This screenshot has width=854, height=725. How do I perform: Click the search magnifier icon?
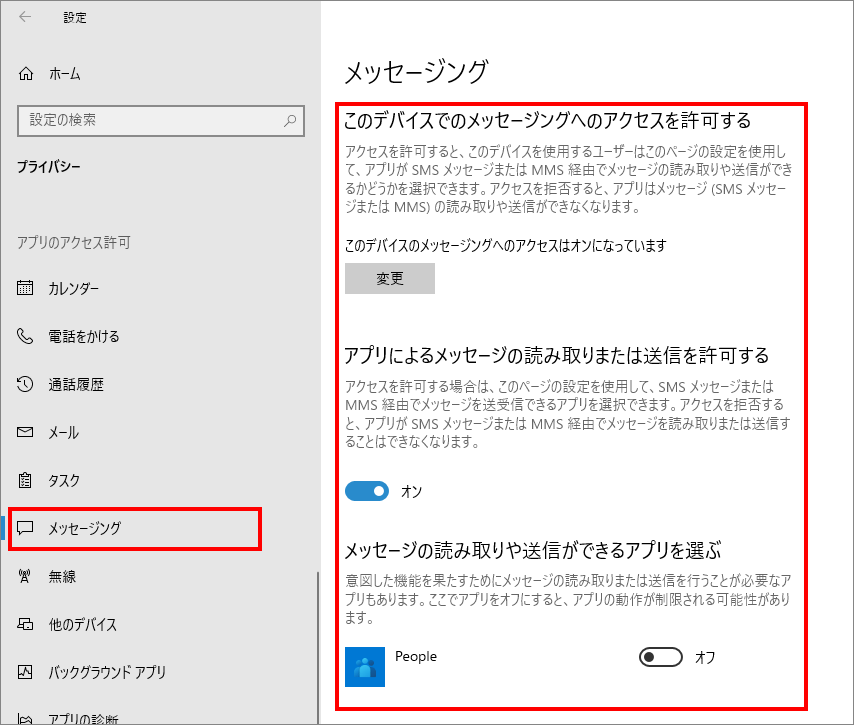290,120
